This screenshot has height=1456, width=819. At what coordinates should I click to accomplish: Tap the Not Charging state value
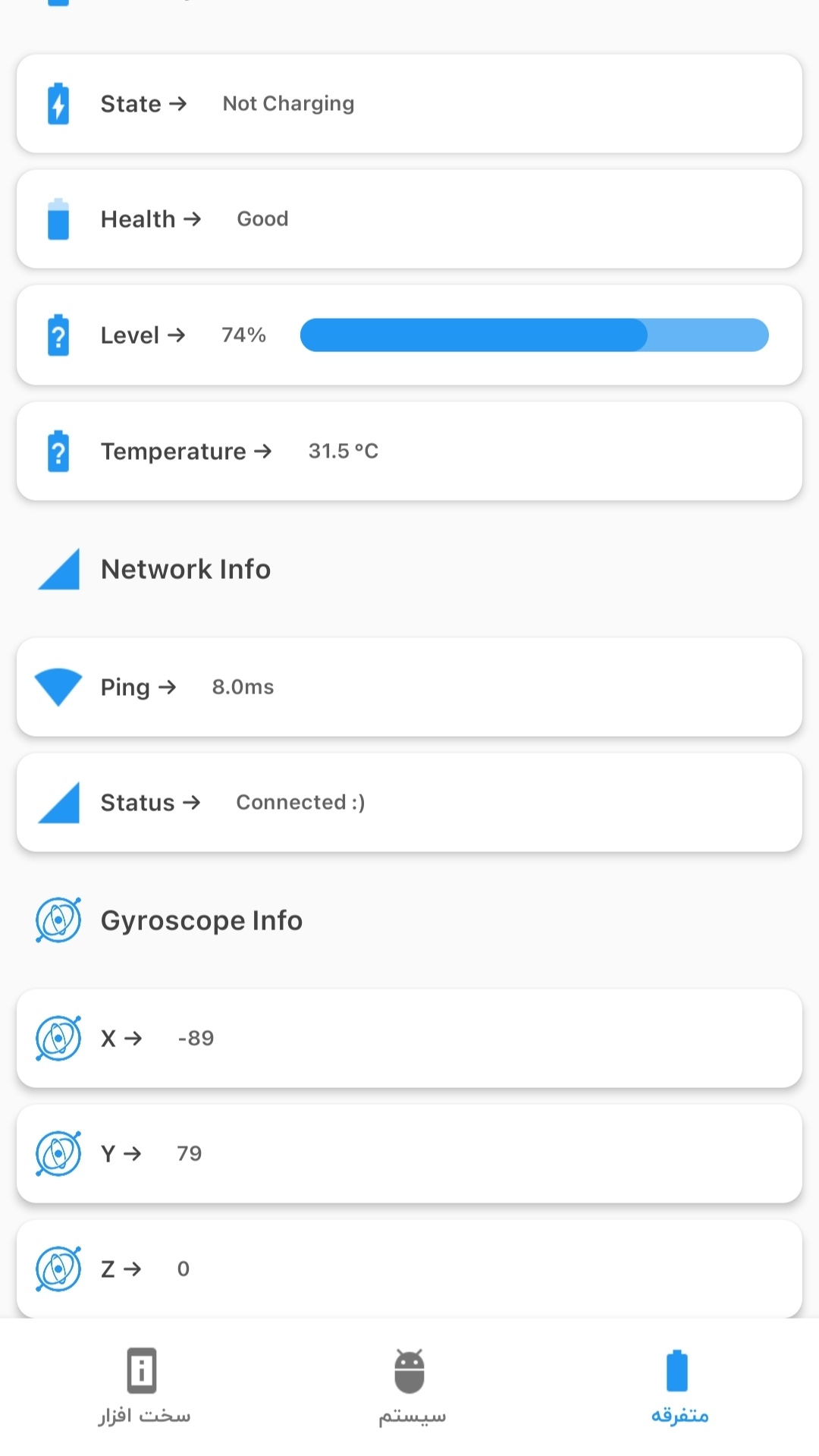[288, 104]
